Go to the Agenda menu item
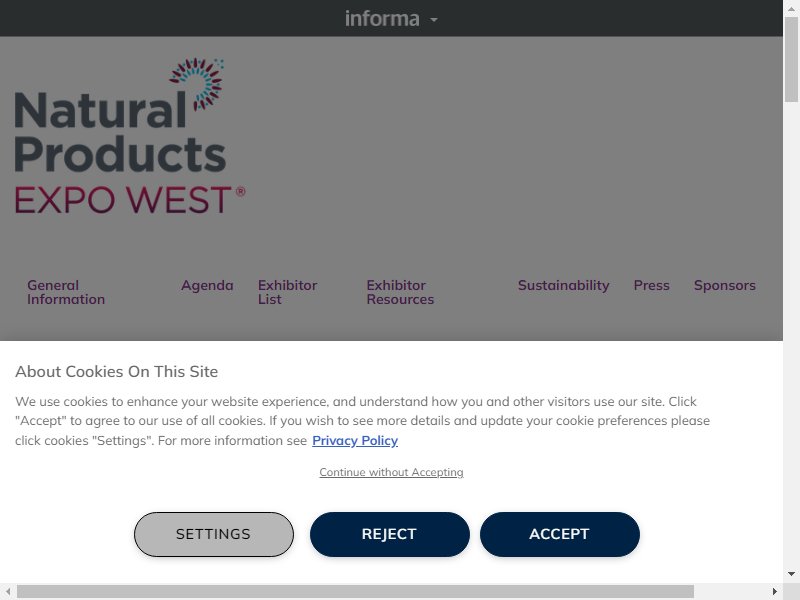 point(207,285)
